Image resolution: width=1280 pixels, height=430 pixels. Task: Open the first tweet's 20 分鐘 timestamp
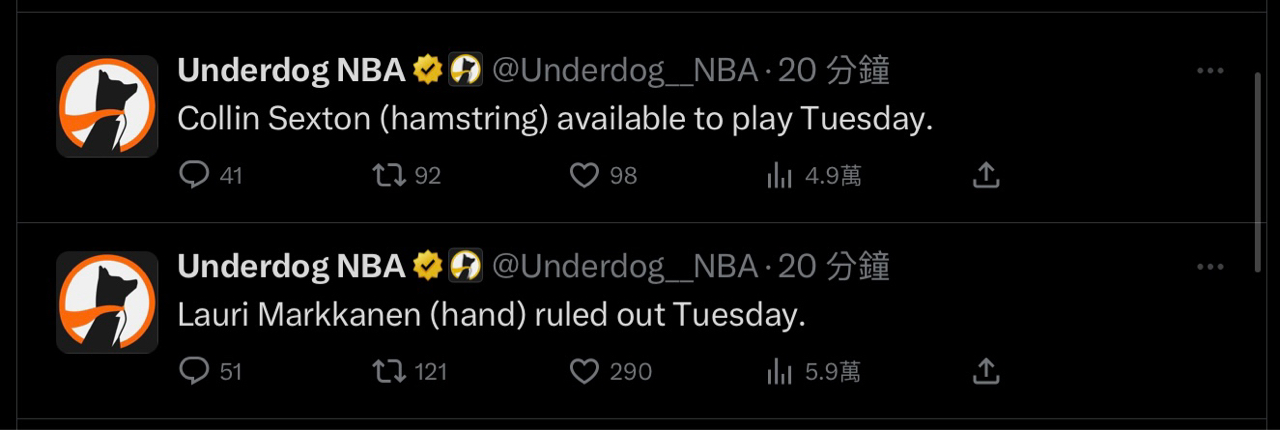pyautogui.click(x=833, y=70)
